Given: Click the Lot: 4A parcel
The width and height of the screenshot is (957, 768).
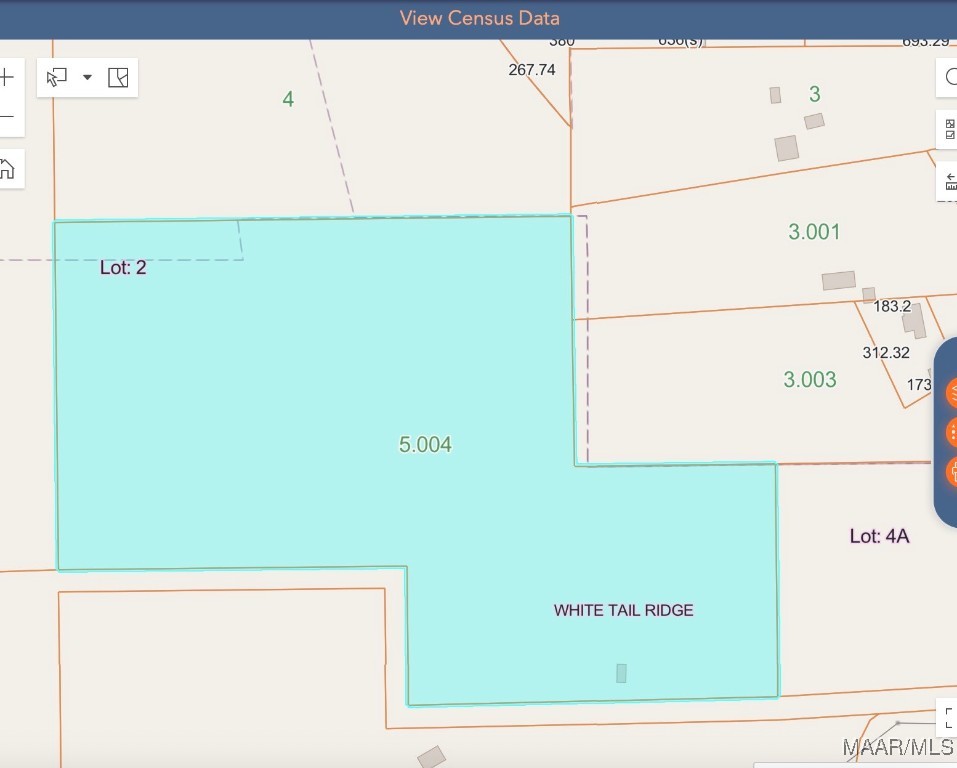Looking at the screenshot, I should (879, 536).
